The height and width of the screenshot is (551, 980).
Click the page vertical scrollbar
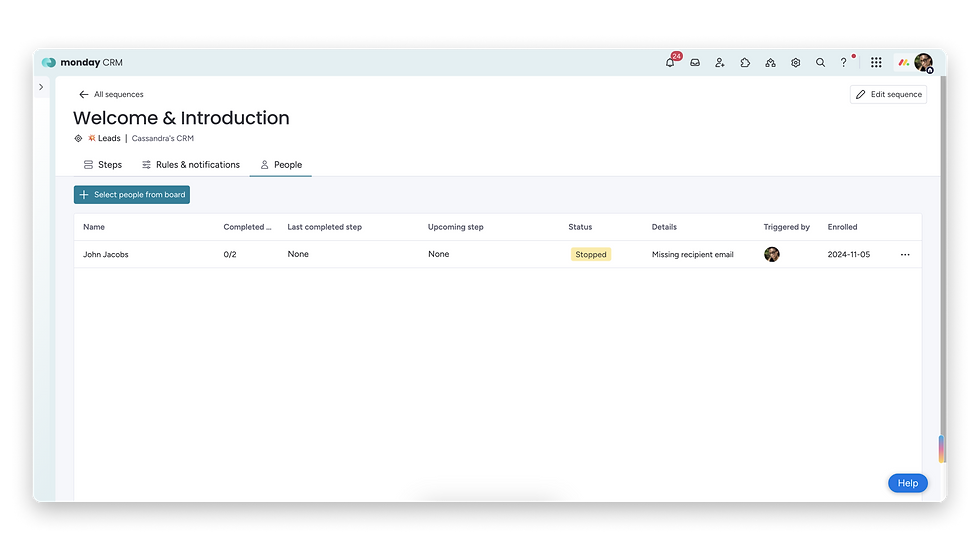click(943, 269)
